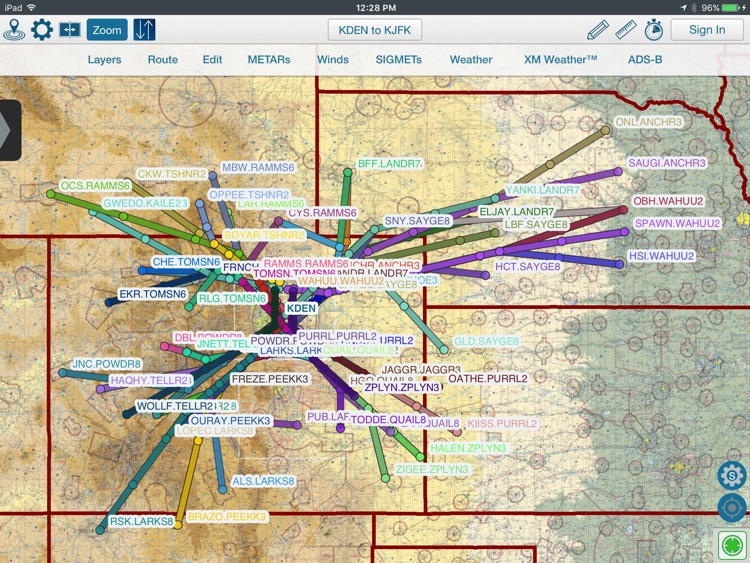The width and height of the screenshot is (750, 563).
Task: Select the GLD.SAYGE8 label
Action: [x=486, y=341]
